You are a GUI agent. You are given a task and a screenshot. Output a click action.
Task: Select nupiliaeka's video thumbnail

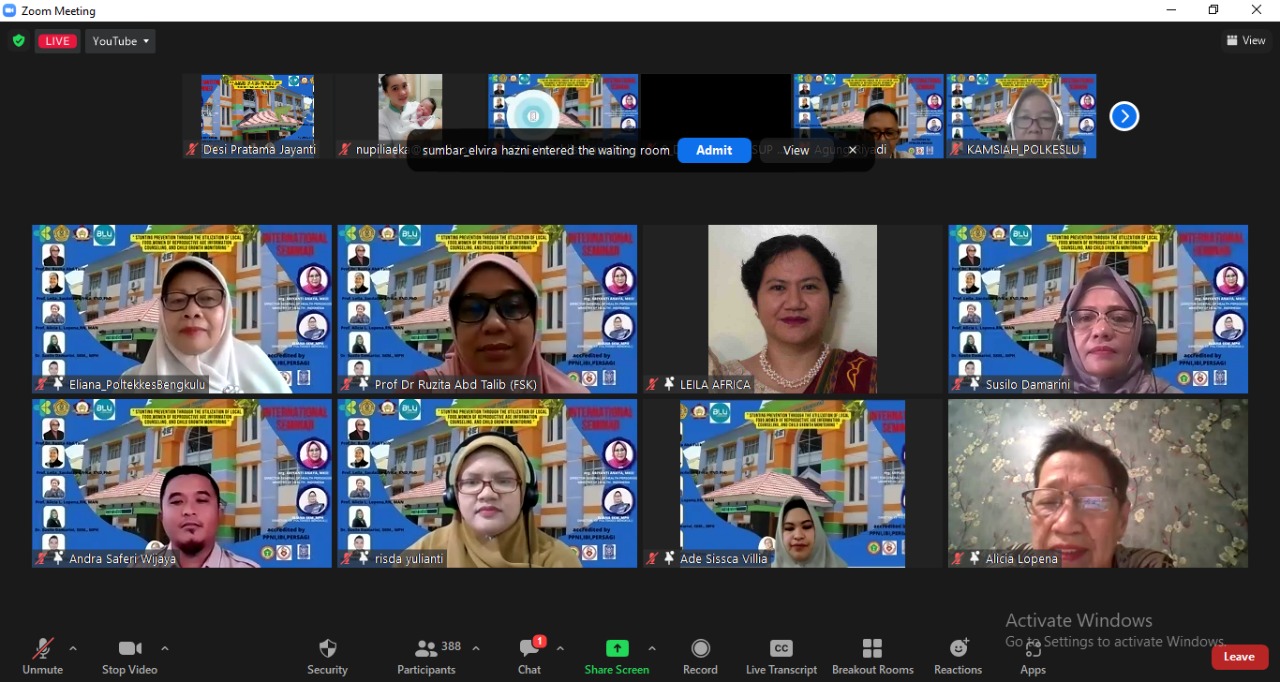tap(410, 116)
